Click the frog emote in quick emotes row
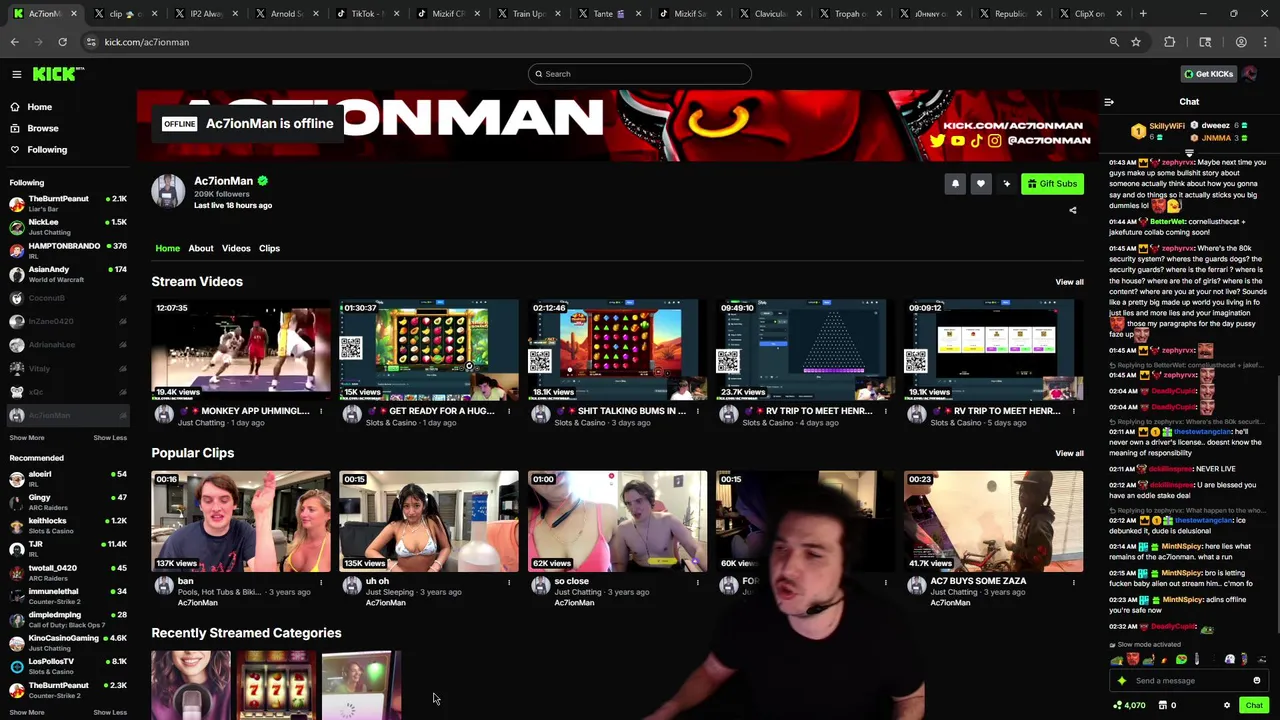 1181,659
